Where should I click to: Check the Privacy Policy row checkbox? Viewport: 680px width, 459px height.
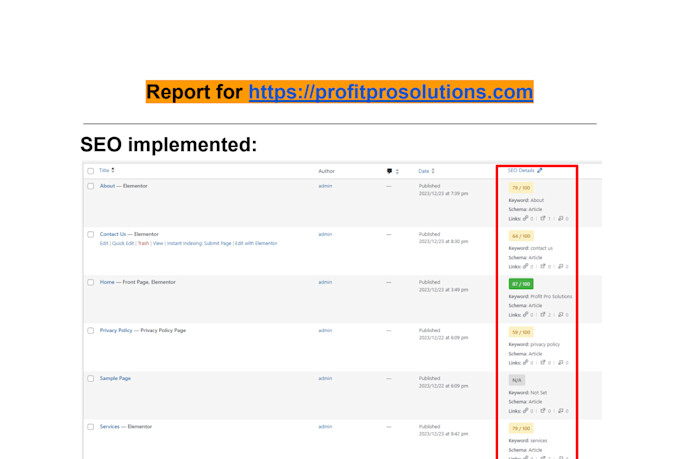tap(91, 331)
